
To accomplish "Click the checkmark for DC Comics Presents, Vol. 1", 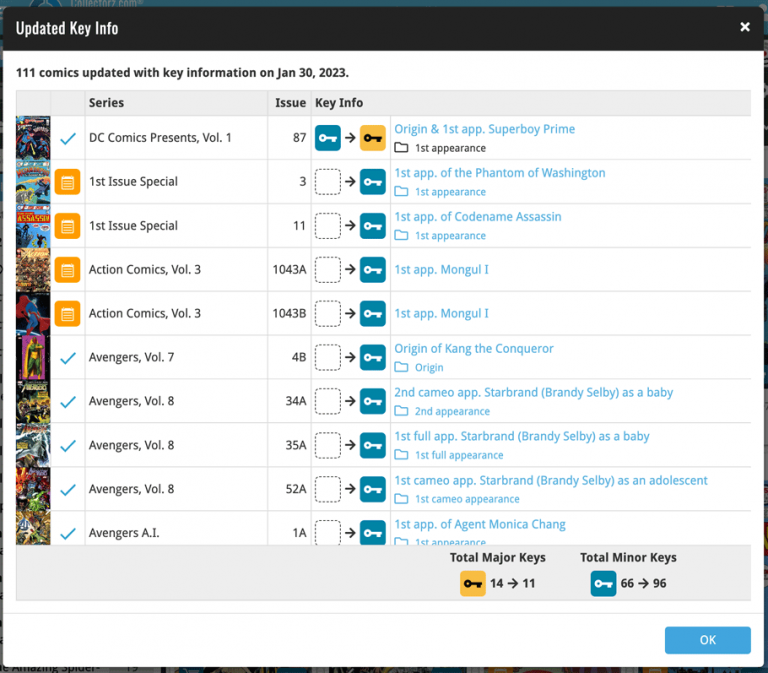I will click(68, 139).
